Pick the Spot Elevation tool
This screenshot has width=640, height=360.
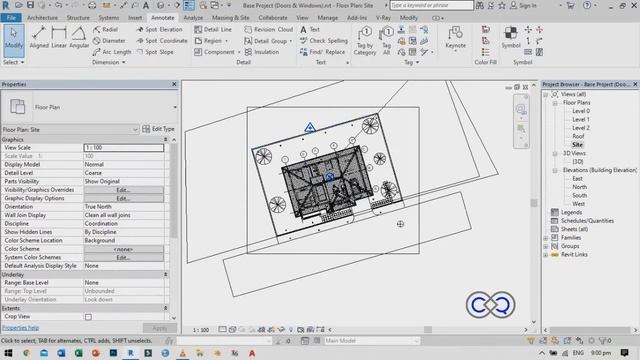[159, 29]
